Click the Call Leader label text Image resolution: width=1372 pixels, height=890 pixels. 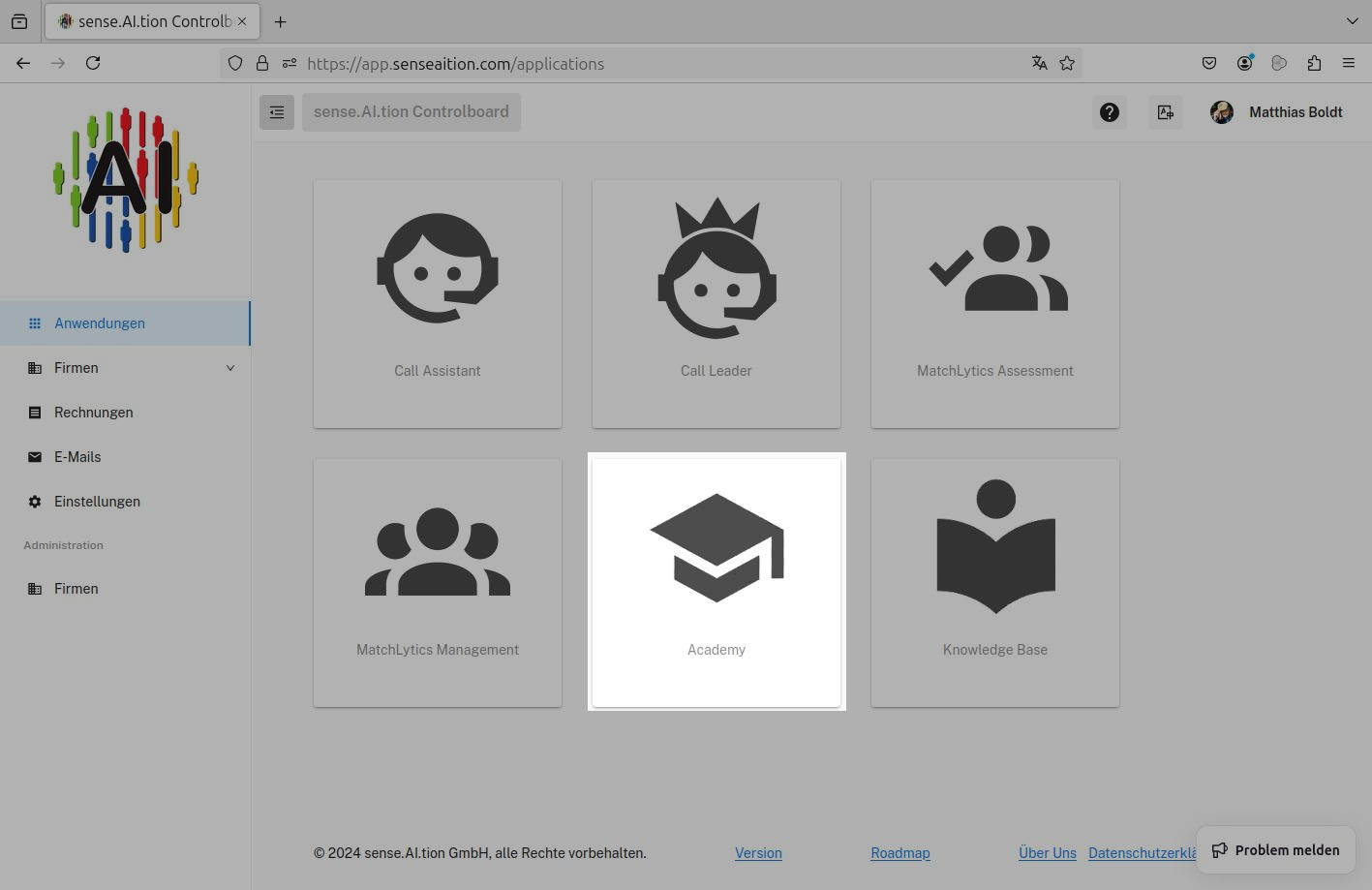tap(716, 371)
